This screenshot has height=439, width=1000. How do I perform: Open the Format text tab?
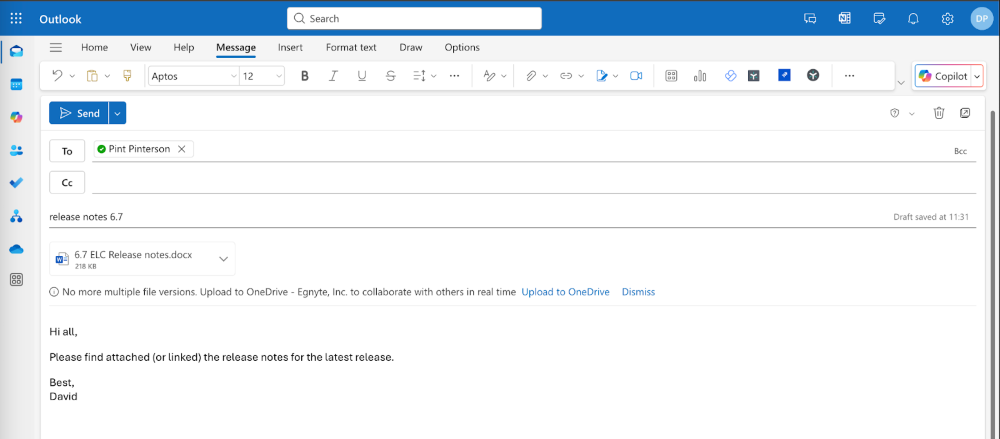(x=351, y=47)
